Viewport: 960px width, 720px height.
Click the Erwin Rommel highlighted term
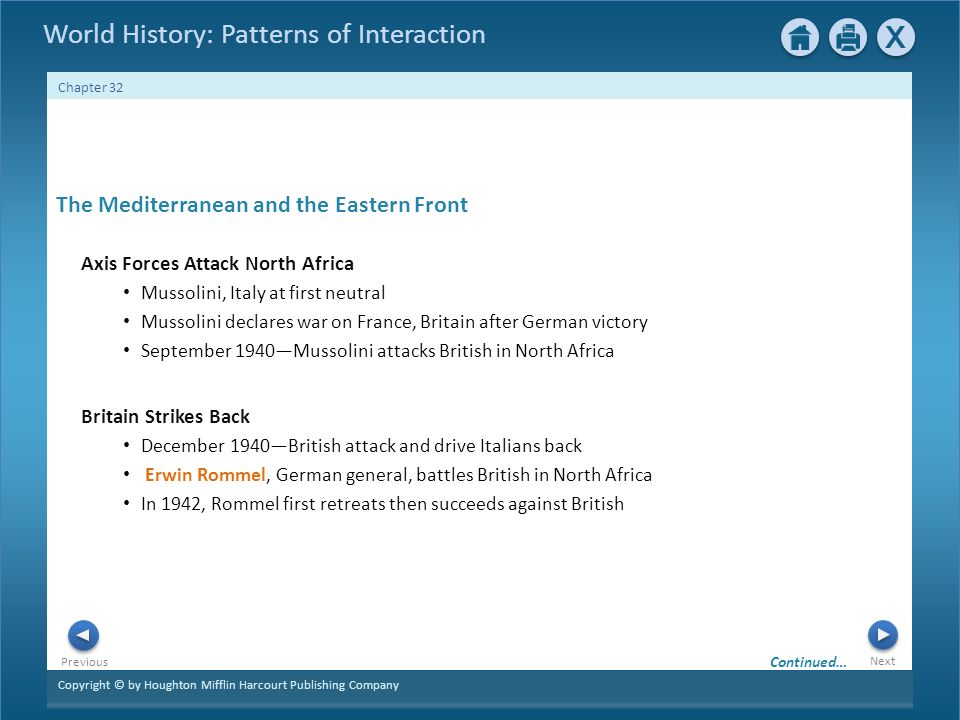205,474
